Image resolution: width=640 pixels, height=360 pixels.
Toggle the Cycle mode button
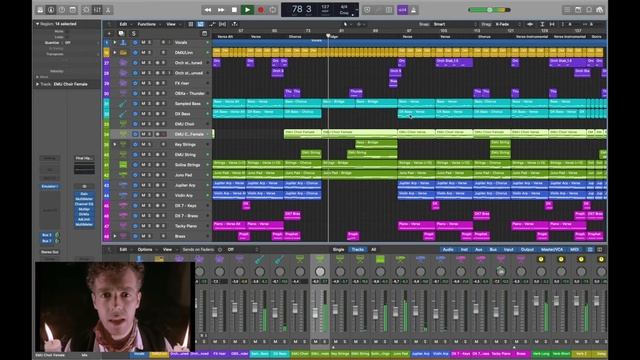pos(273,10)
